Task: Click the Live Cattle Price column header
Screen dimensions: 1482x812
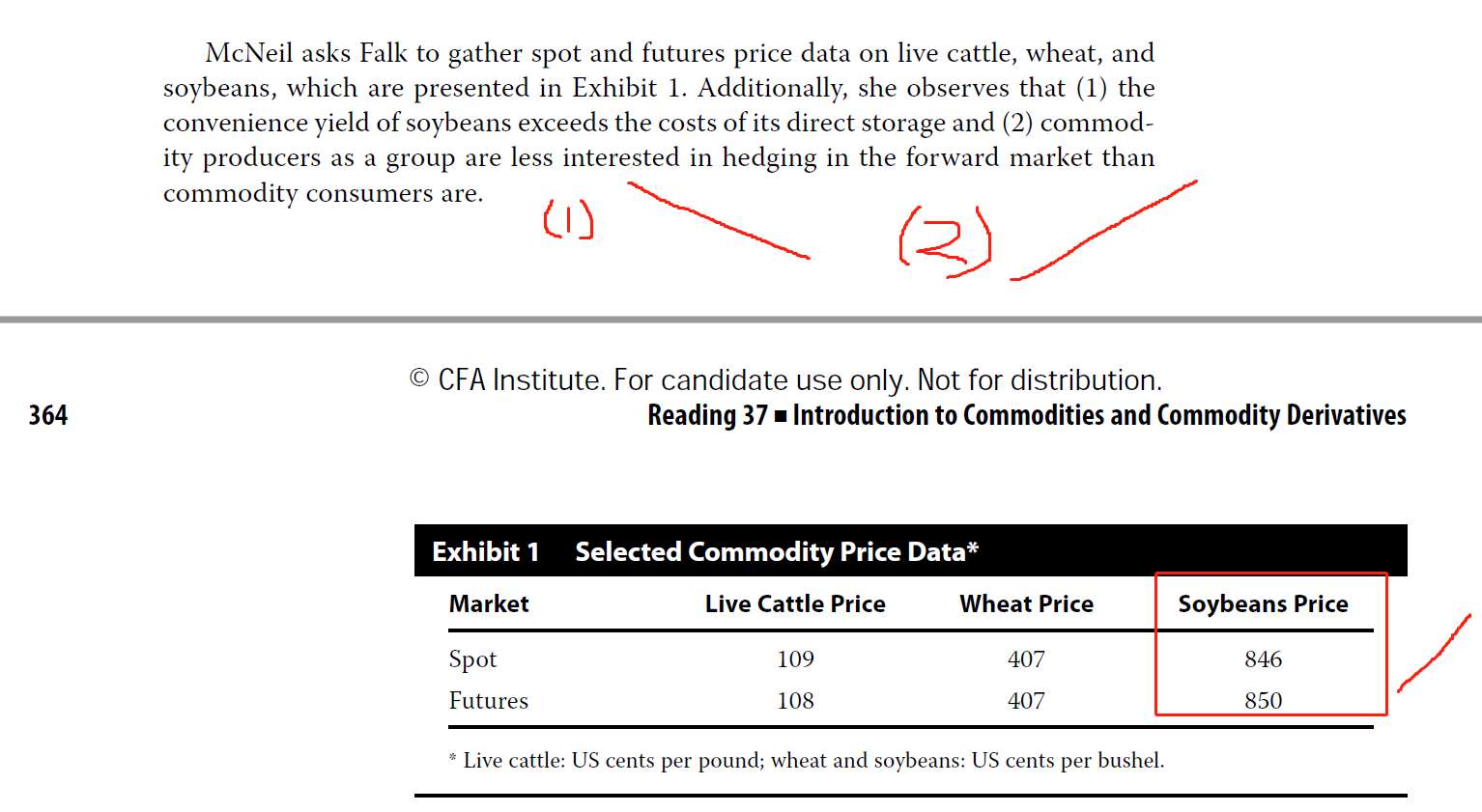Action: coord(795,603)
